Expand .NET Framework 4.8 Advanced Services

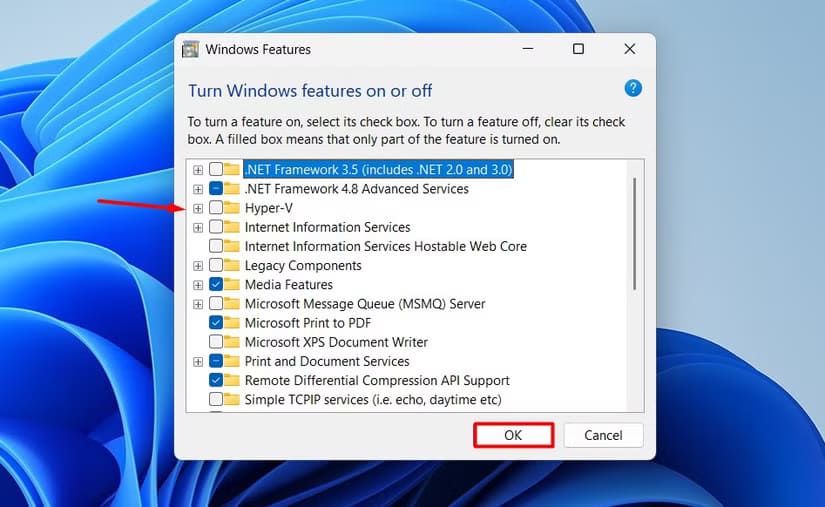[x=198, y=189]
